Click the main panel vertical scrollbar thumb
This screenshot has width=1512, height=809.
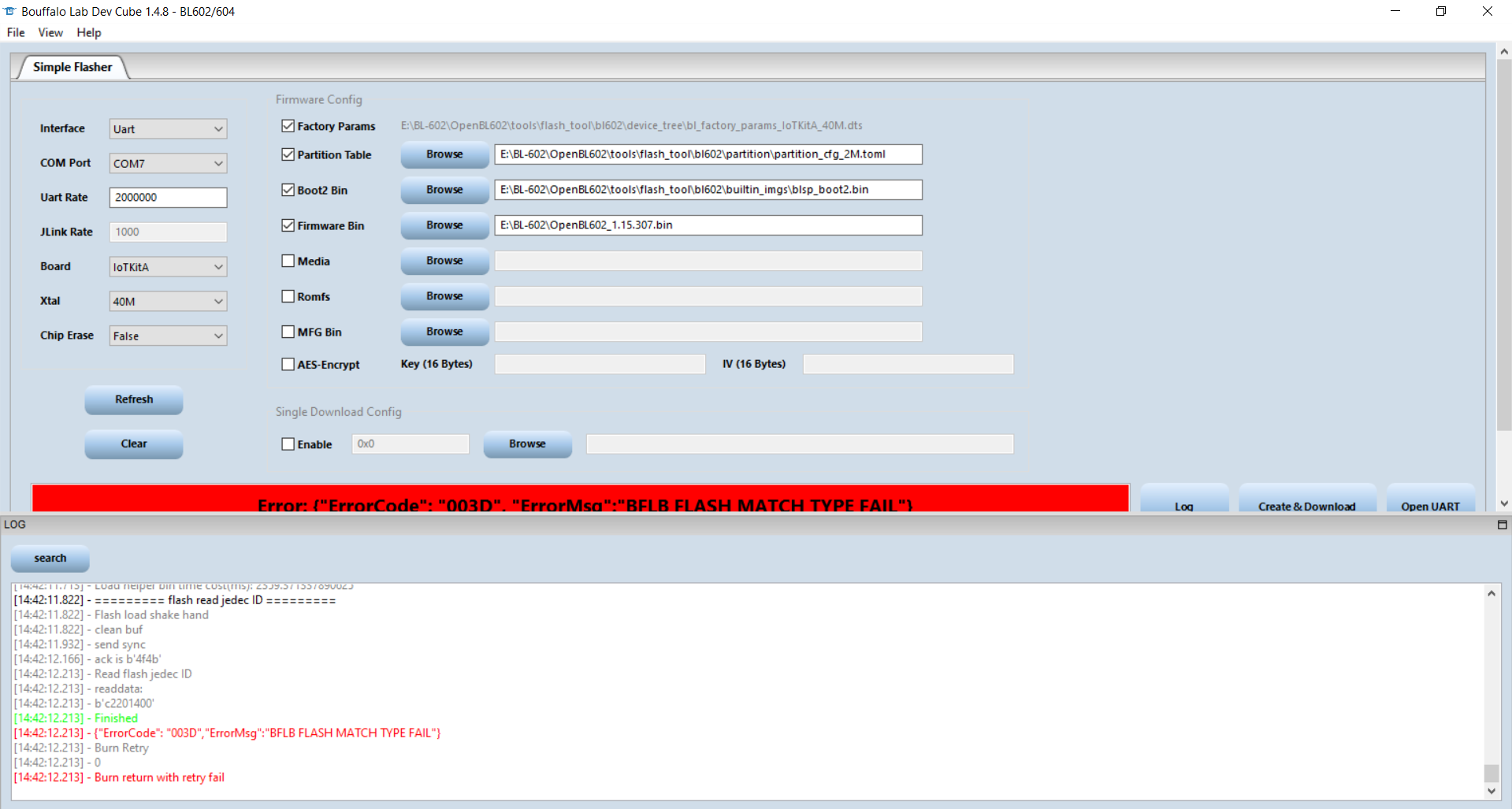1504,244
